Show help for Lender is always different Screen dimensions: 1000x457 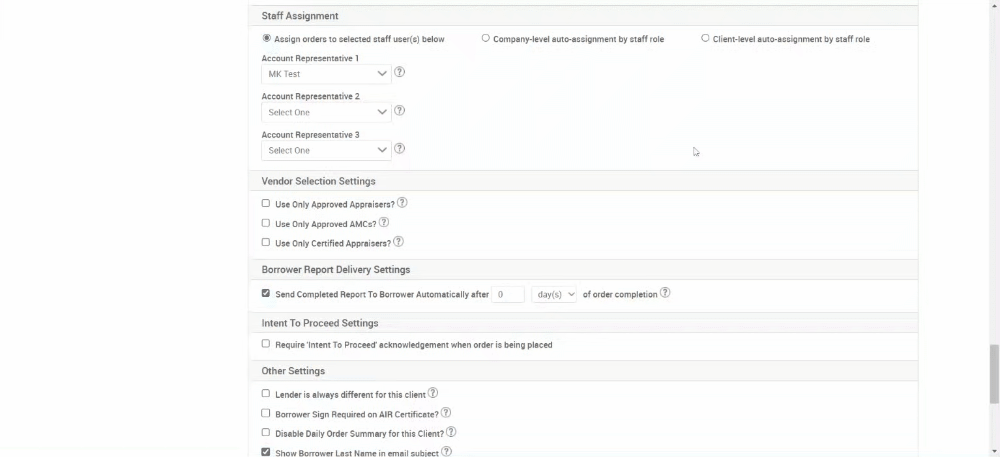click(x=432, y=393)
